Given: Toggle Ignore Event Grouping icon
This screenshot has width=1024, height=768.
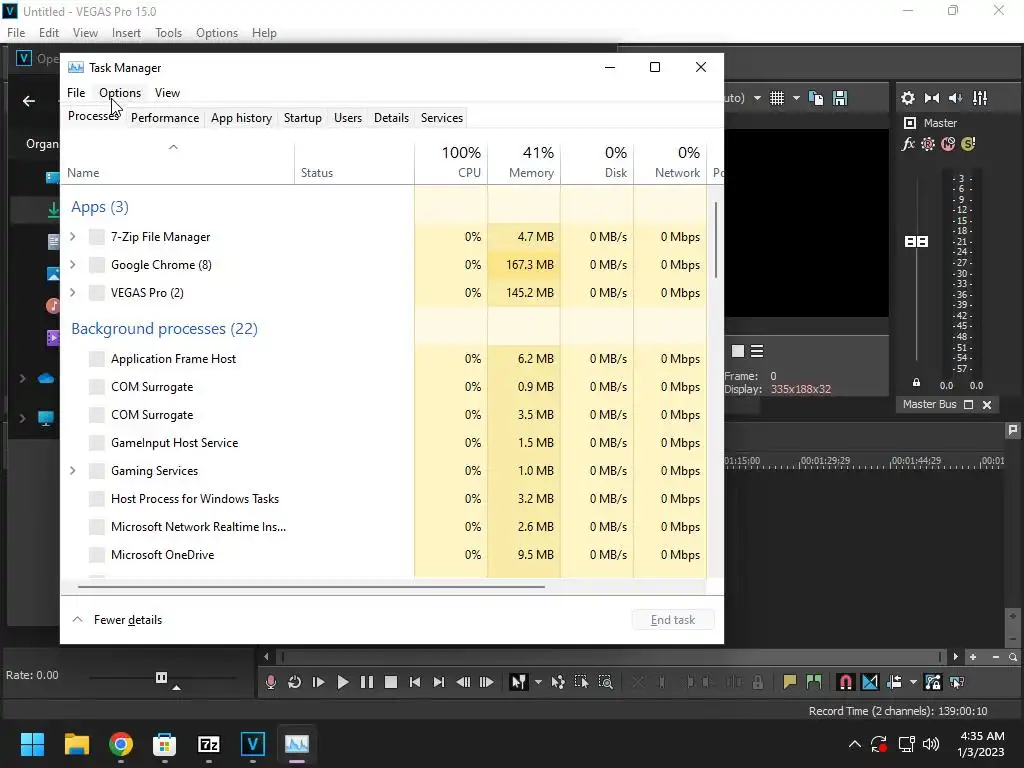Looking at the screenshot, I should click(957, 682).
